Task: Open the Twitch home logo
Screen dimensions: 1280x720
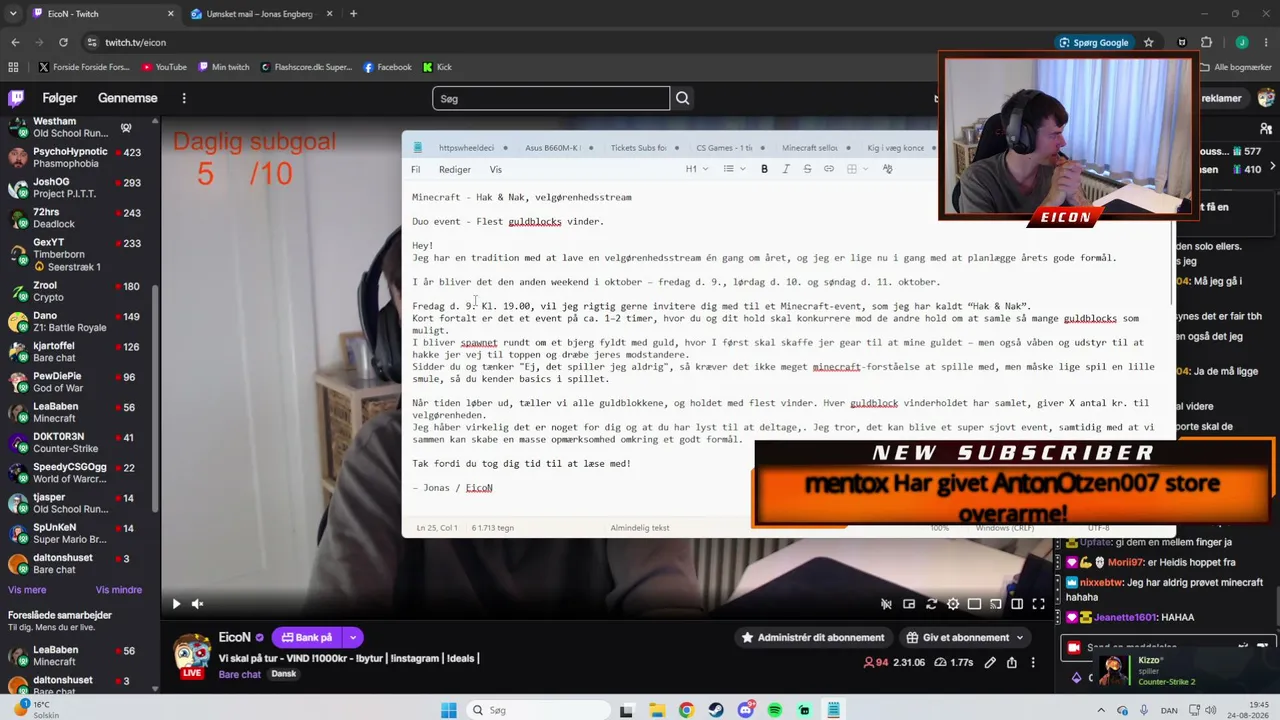Action: coord(16,98)
